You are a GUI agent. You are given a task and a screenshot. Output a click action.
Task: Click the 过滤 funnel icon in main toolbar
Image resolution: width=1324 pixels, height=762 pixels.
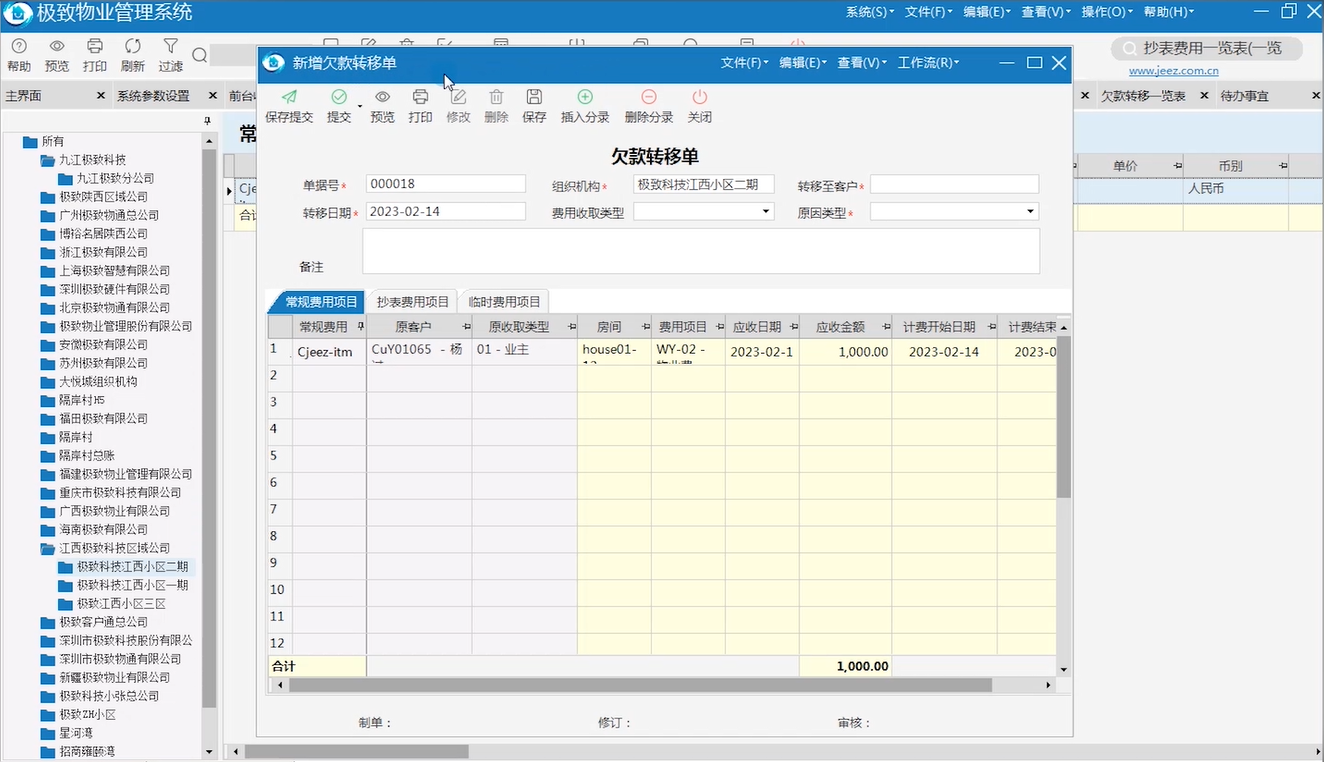171,46
